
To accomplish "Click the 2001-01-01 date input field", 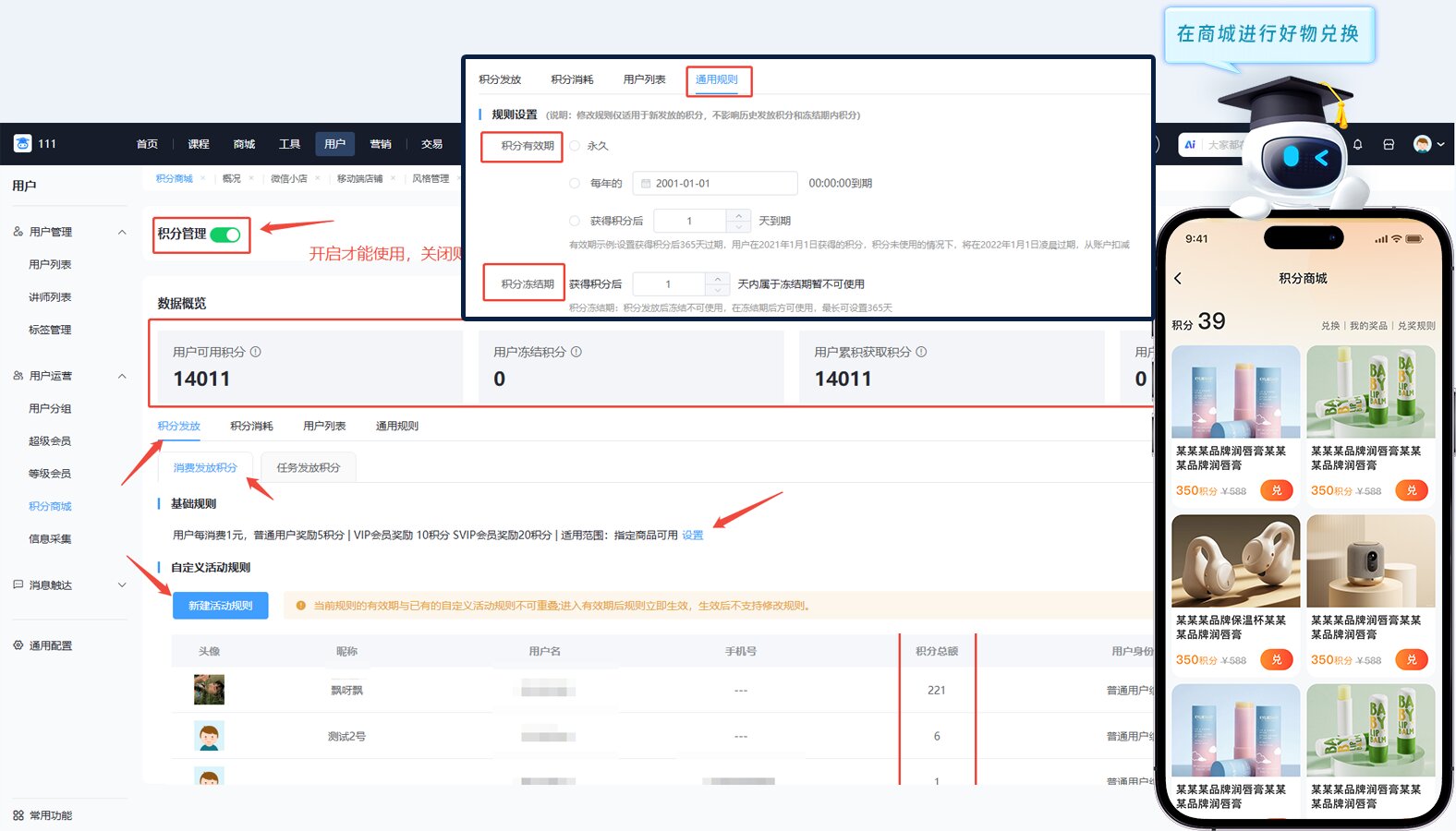I will click(714, 184).
